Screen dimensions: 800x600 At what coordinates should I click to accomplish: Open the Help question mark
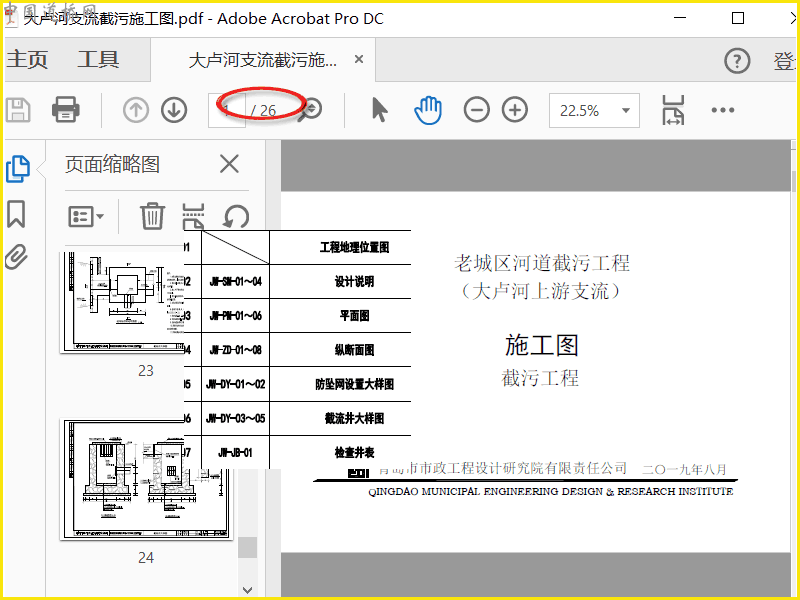tap(737, 61)
